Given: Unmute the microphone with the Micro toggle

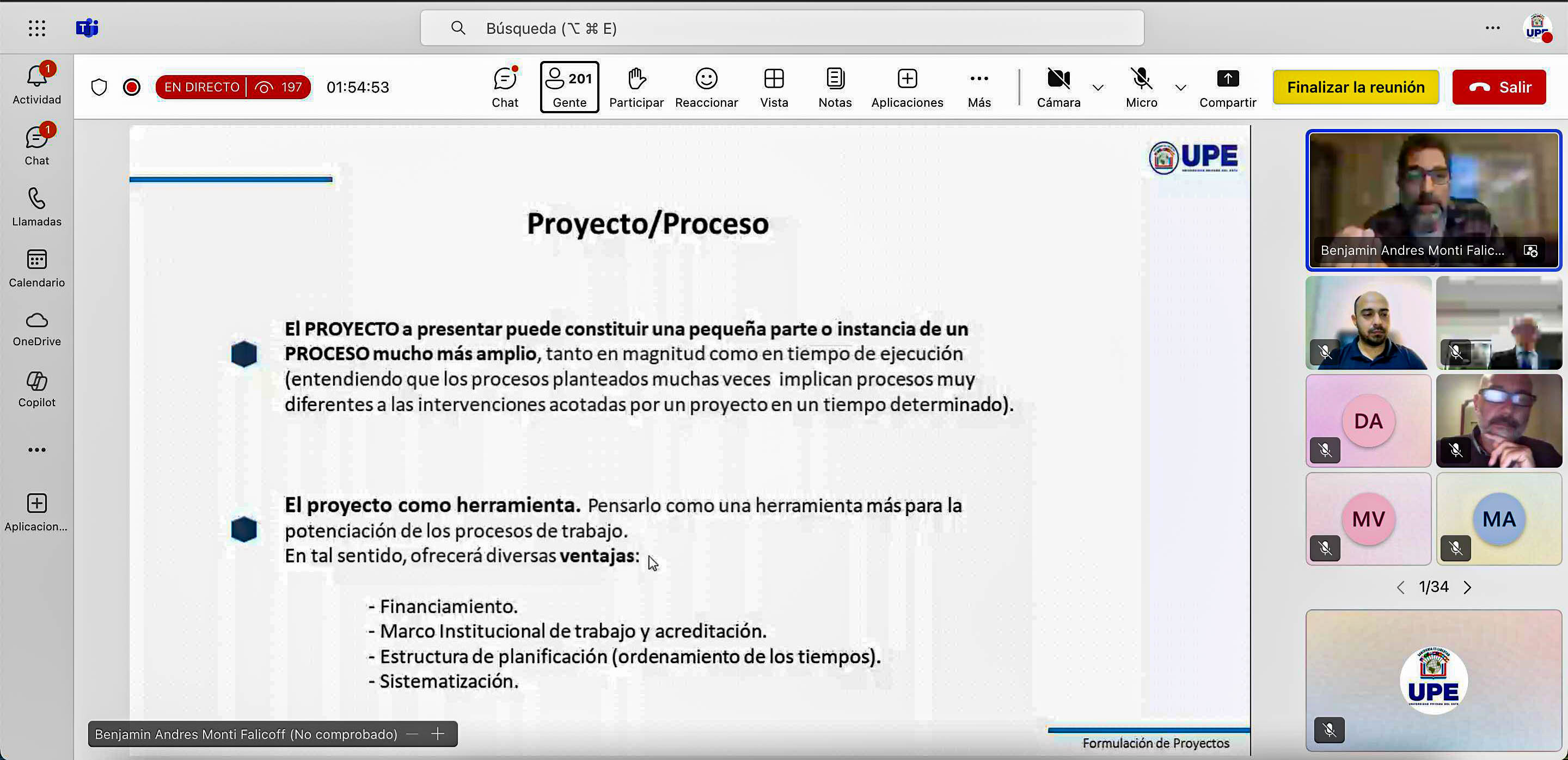Looking at the screenshot, I should (1141, 87).
